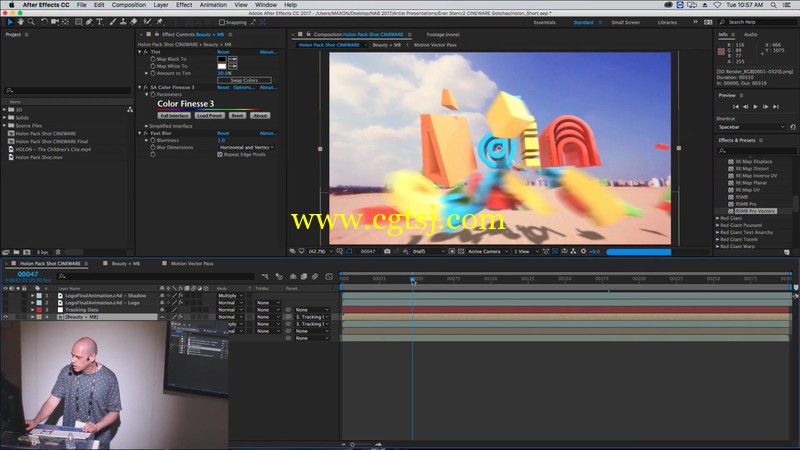Open the Animation menu
Viewport: 800px width, 450px height.
click(213, 5)
